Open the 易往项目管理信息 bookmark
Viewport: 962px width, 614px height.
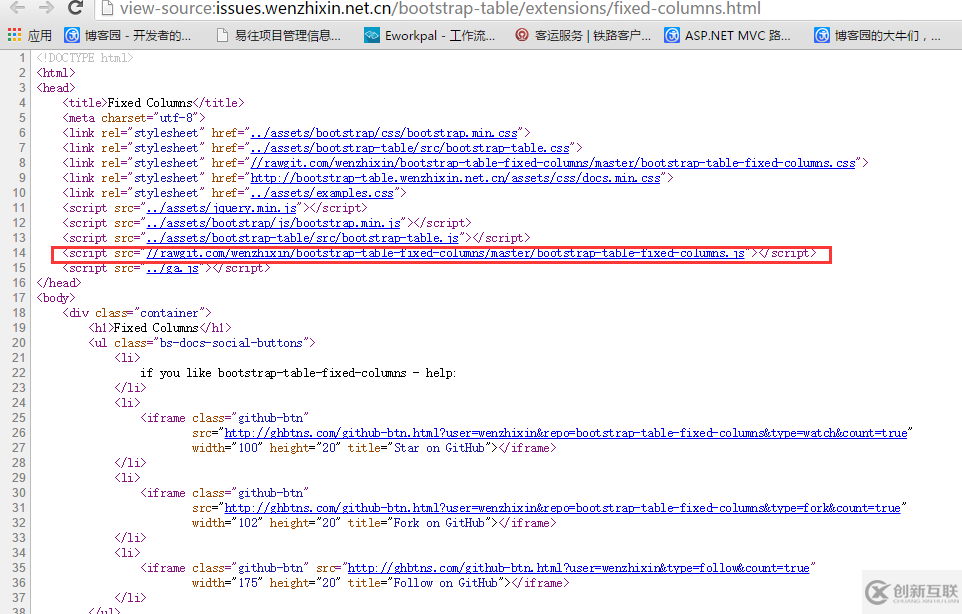pos(279,36)
